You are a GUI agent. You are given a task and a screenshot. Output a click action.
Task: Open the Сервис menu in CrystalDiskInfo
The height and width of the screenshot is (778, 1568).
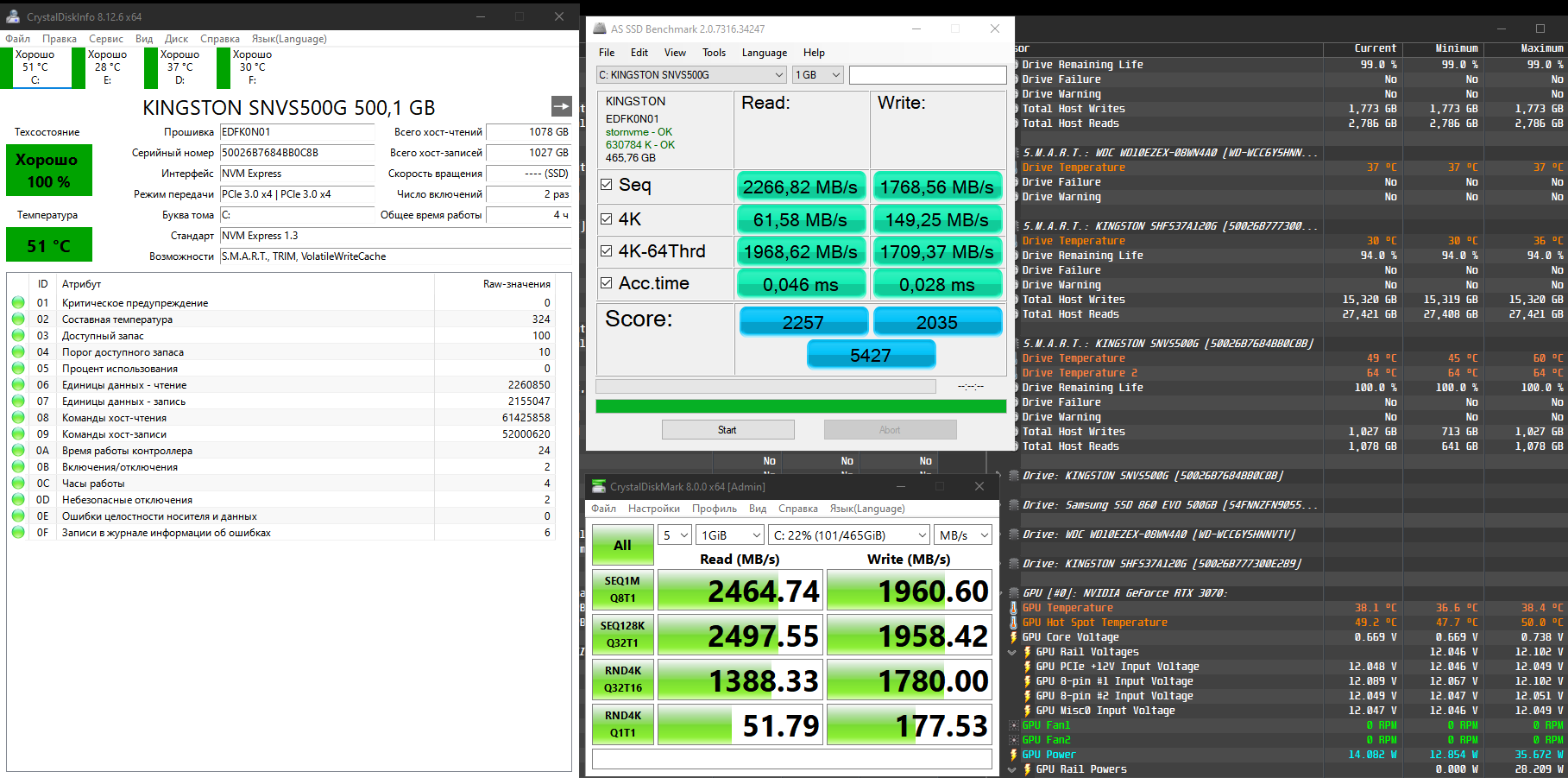coord(106,39)
